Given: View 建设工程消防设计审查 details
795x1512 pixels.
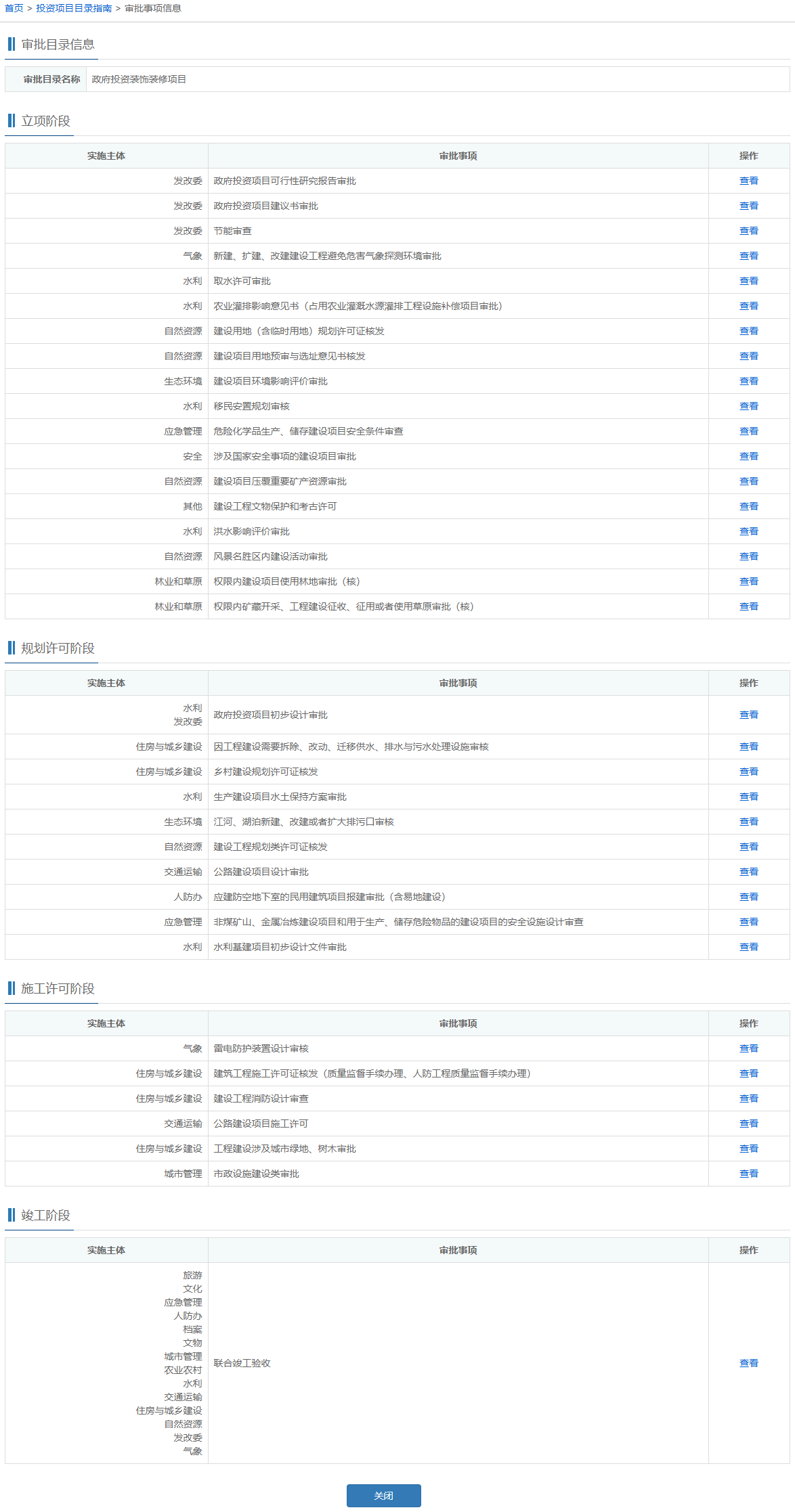Looking at the screenshot, I should [748, 1098].
